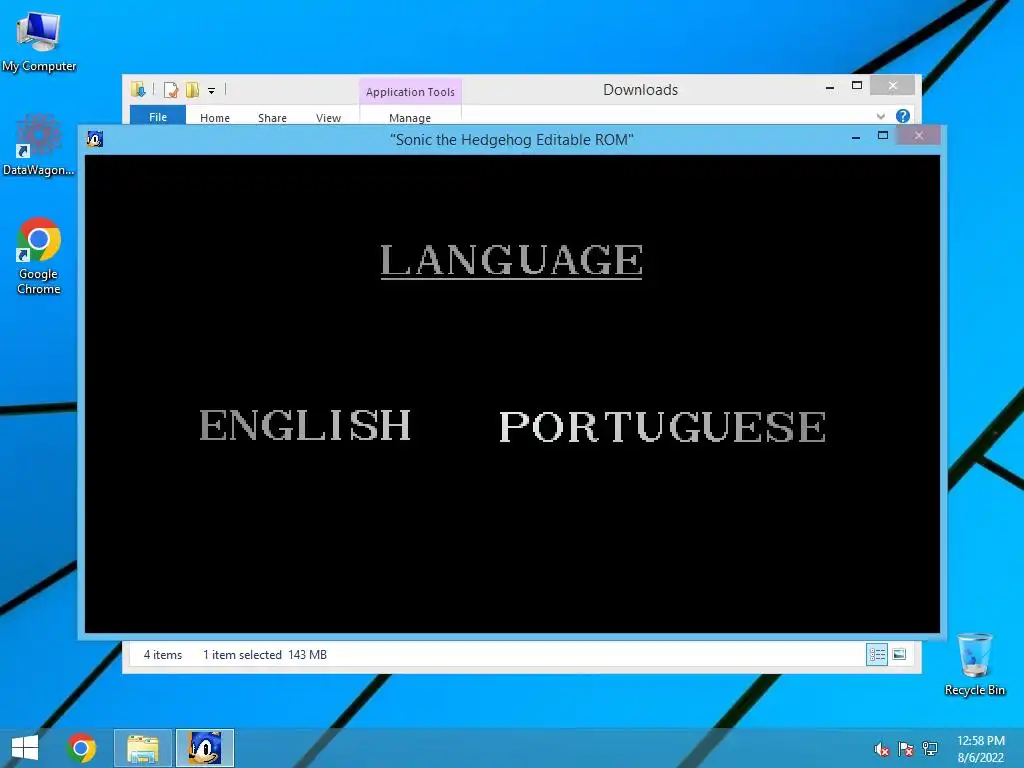Open Action Center flag tray icon
Viewport: 1024px width, 768px height.
(x=906, y=749)
